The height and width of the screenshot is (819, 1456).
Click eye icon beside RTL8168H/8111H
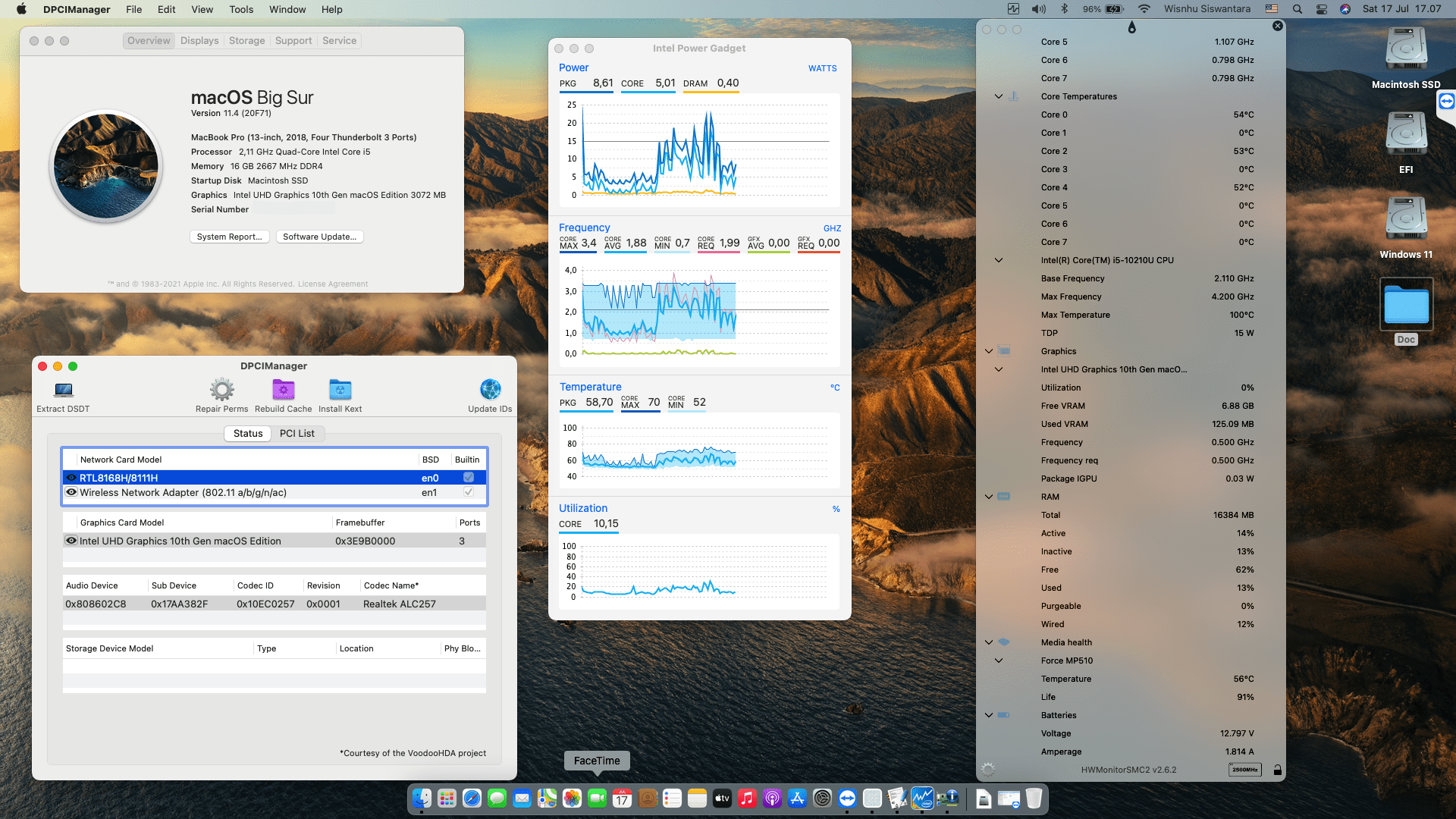click(x=71, y=478)
